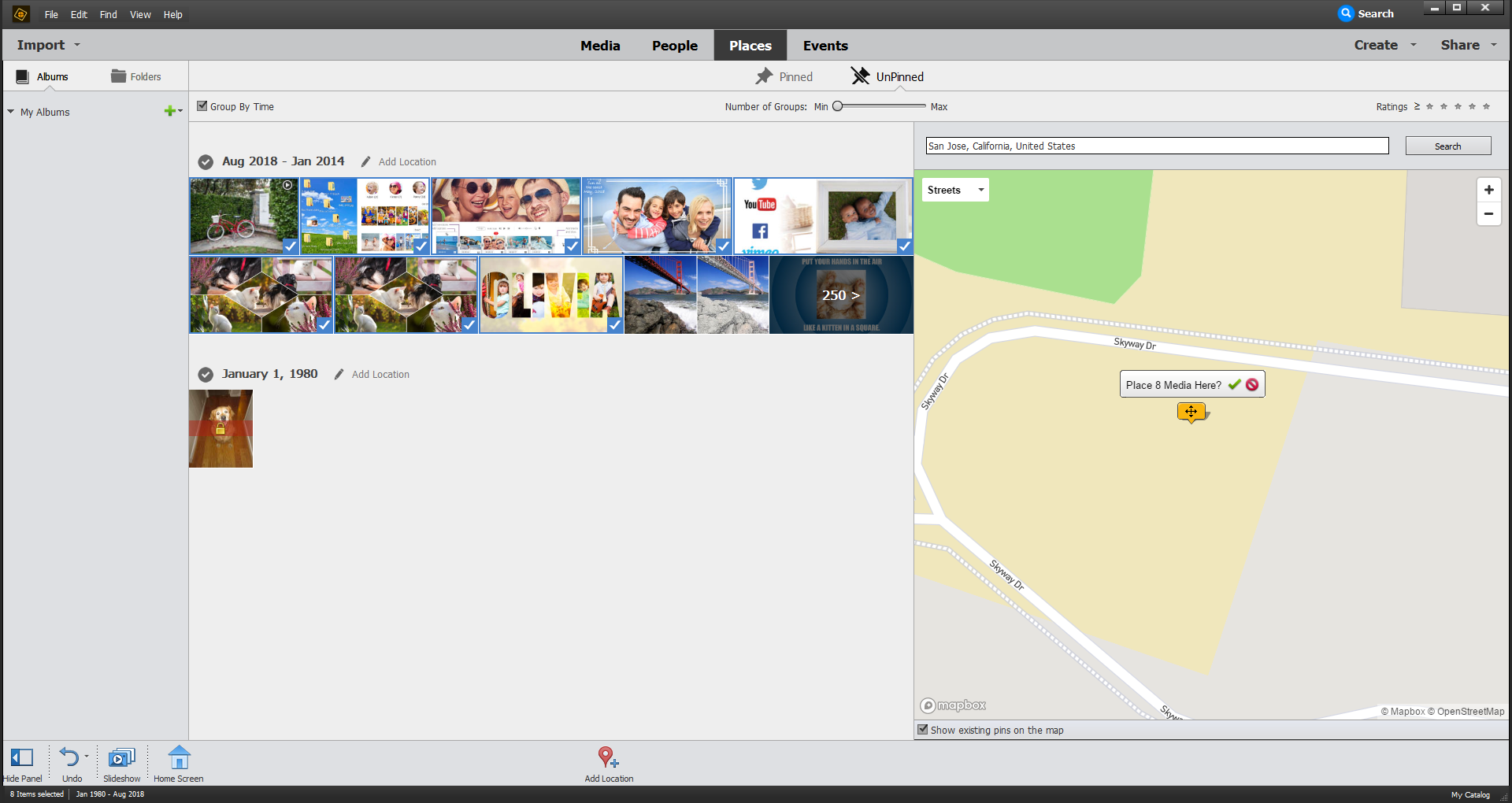Zoom out on the map
This screenshot has width=1512, height=803.
pyautogui.click(x=1488, y=213)
